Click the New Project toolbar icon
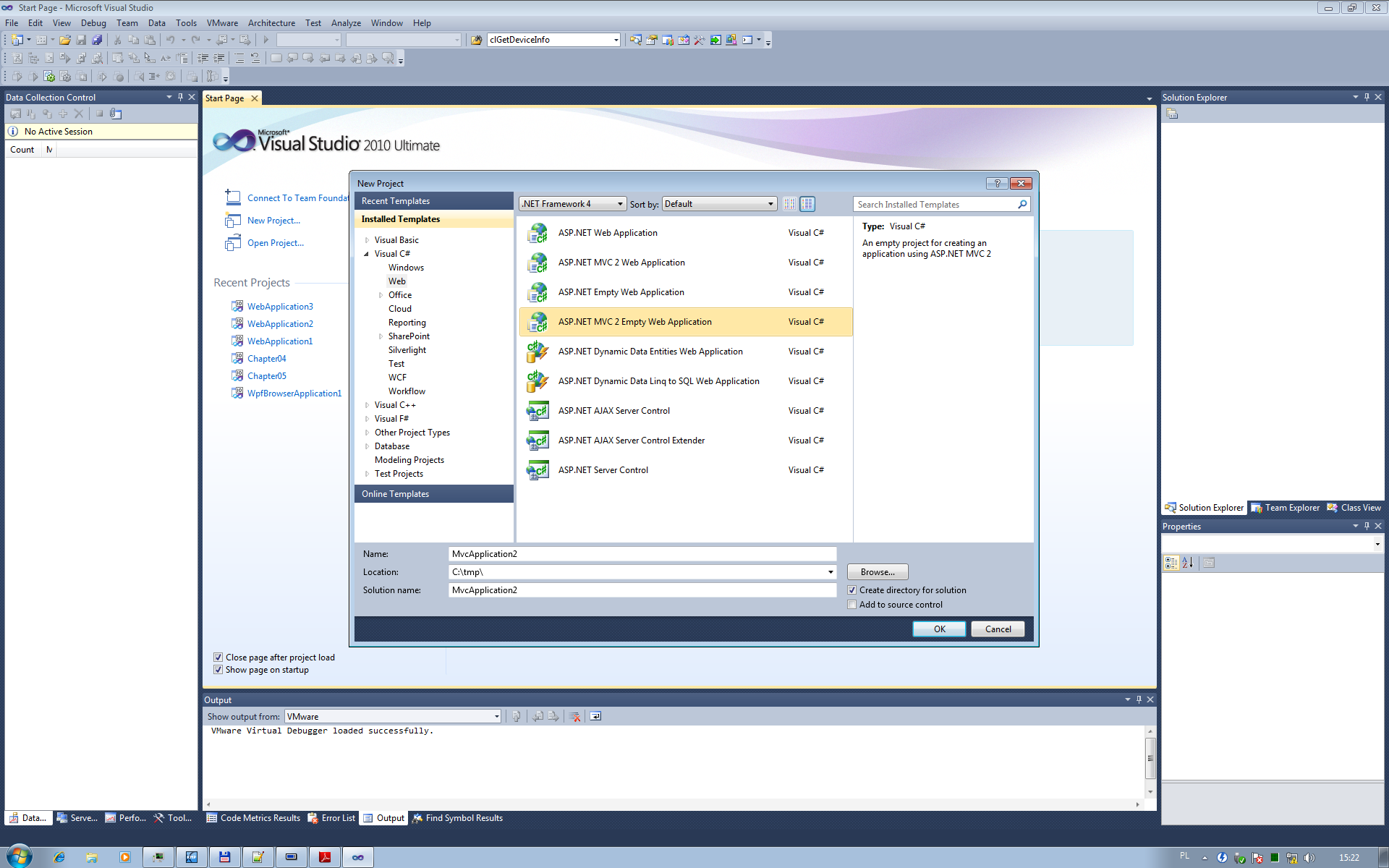 [x=17, y=40]
